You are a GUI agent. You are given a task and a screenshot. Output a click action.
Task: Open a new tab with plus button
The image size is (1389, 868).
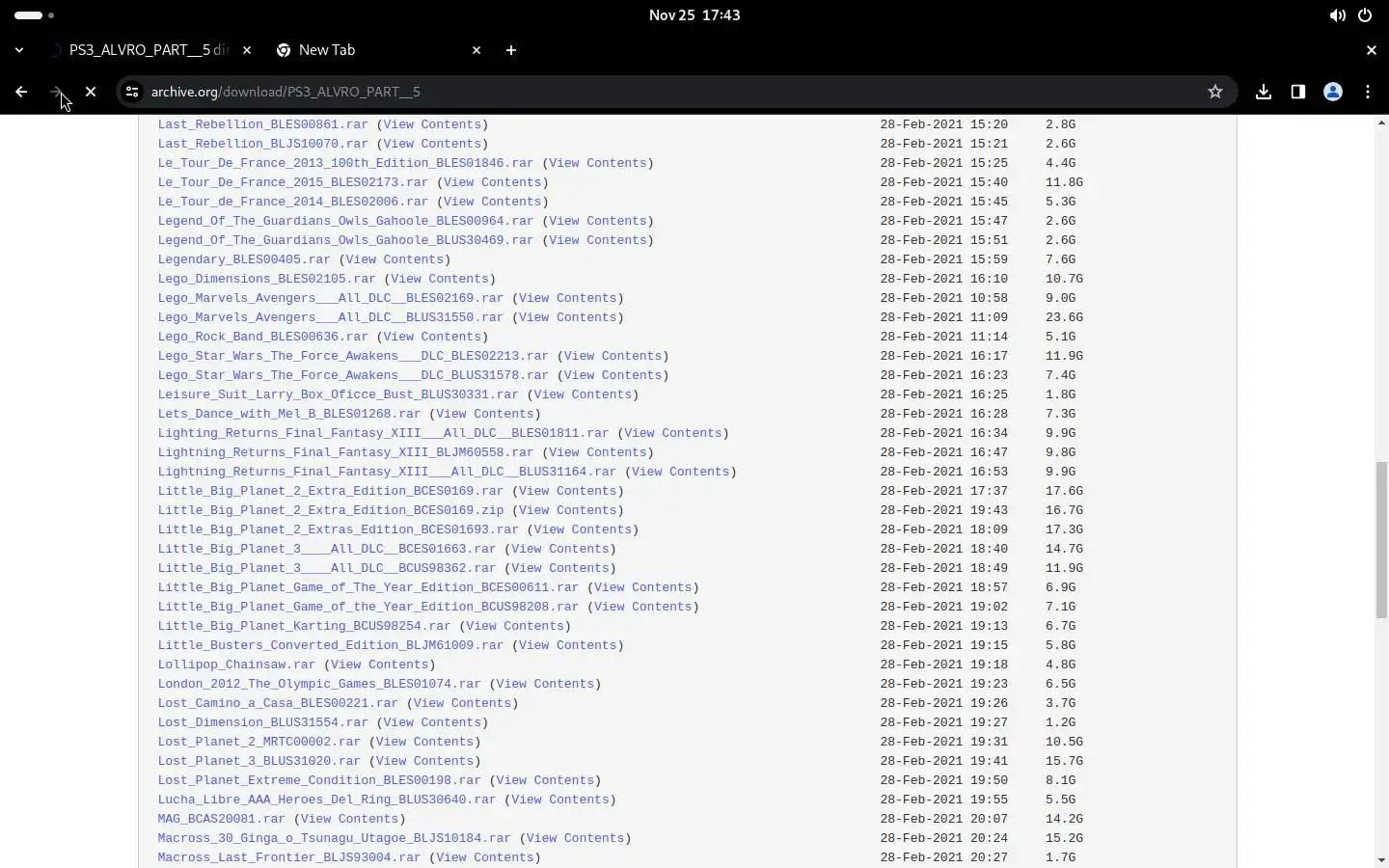pyautogui.click(x=511, y=50)
